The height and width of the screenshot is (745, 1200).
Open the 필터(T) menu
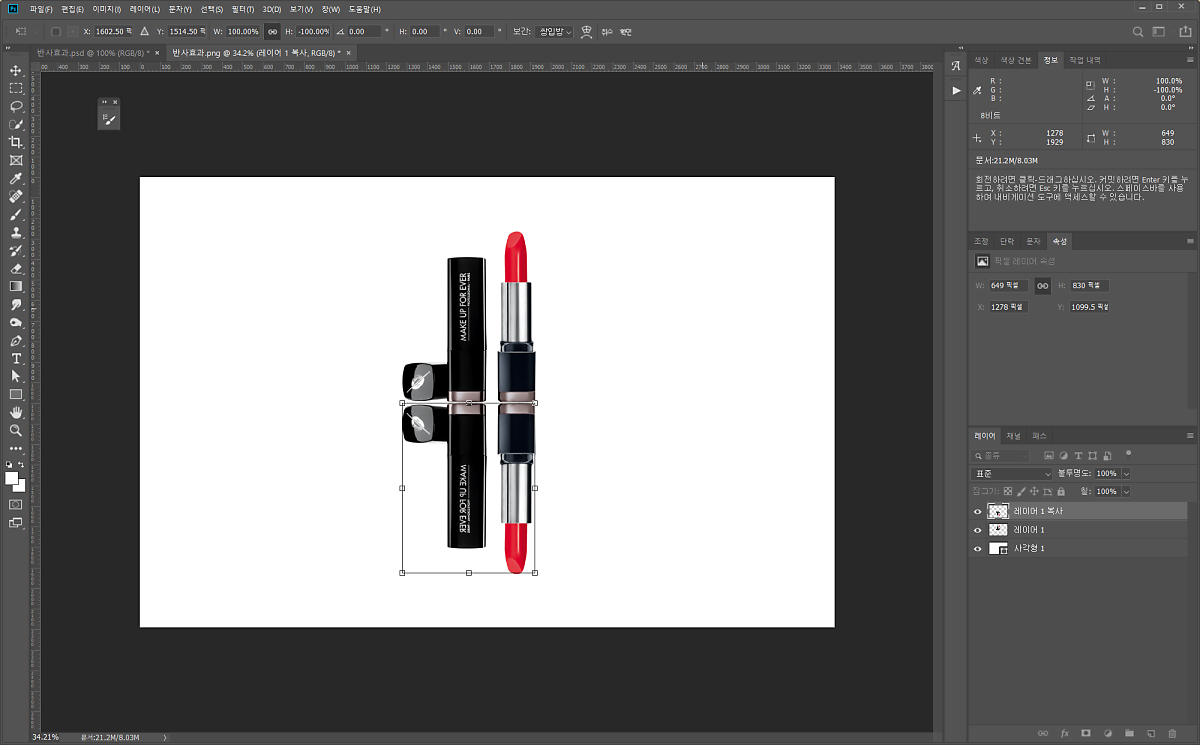pyautogui.click(x=243, y=9)
